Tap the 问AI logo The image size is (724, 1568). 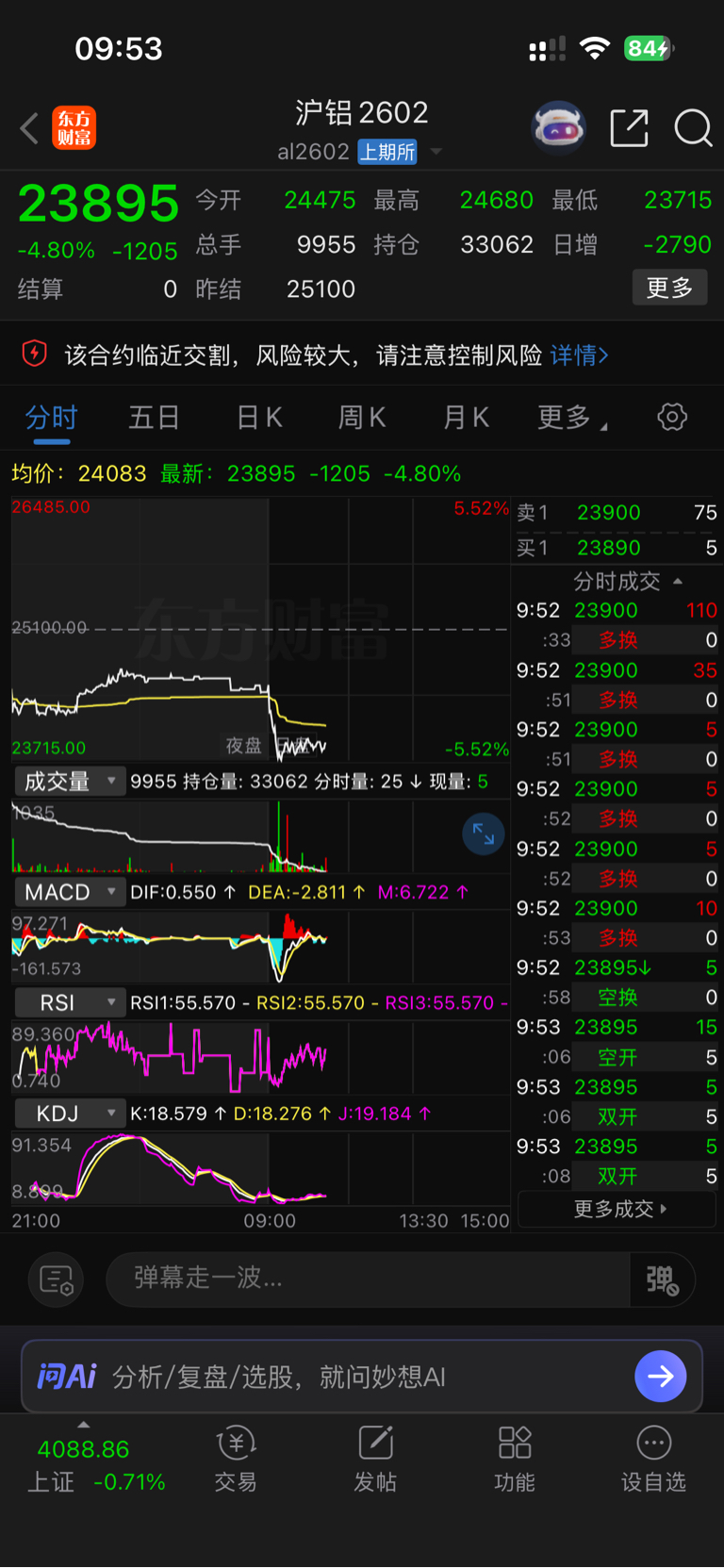[66, 1377]
